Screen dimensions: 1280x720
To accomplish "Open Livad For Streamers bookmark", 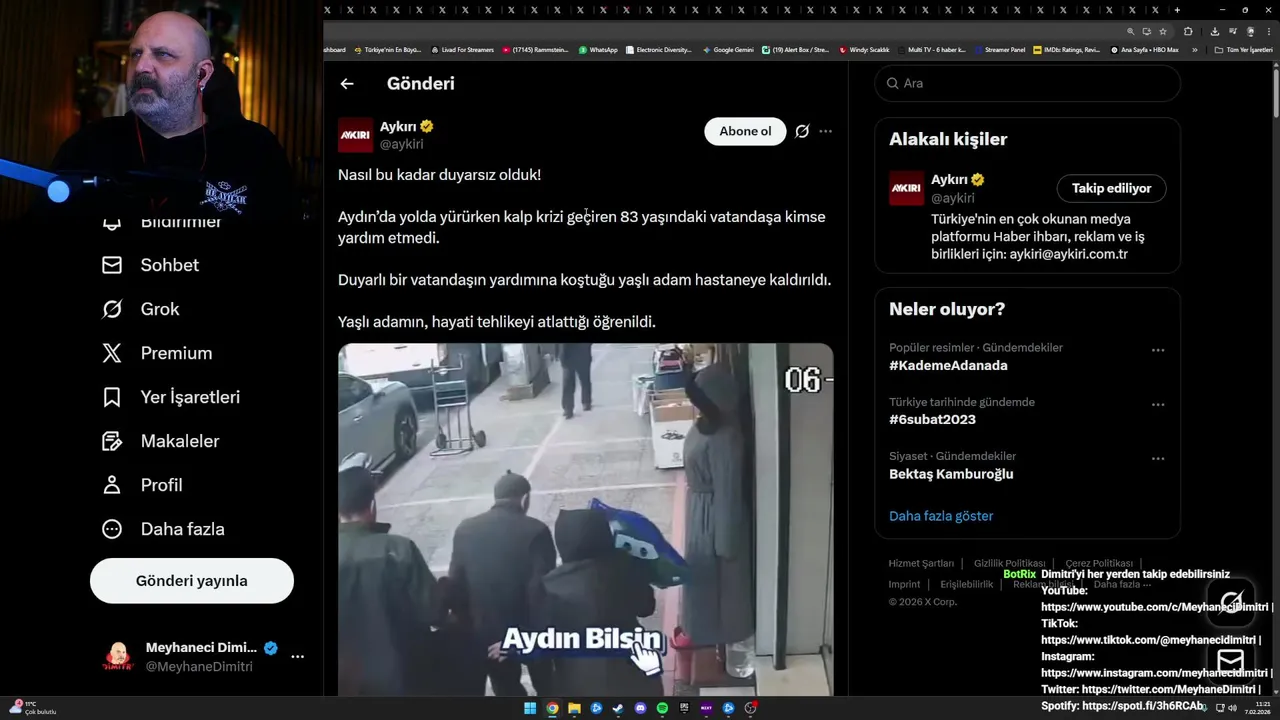I will [462, 50].
